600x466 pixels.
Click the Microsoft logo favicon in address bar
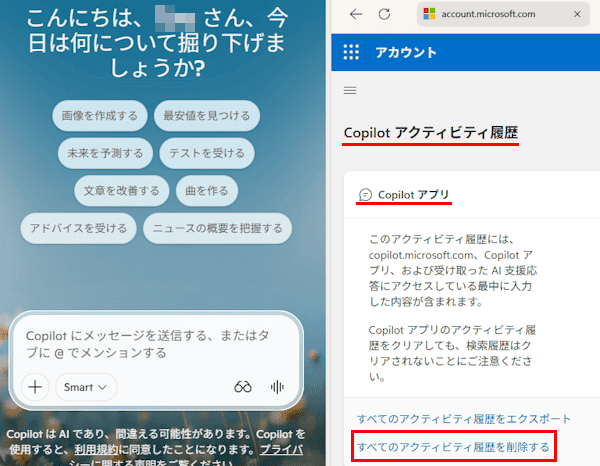click(429, 14)
